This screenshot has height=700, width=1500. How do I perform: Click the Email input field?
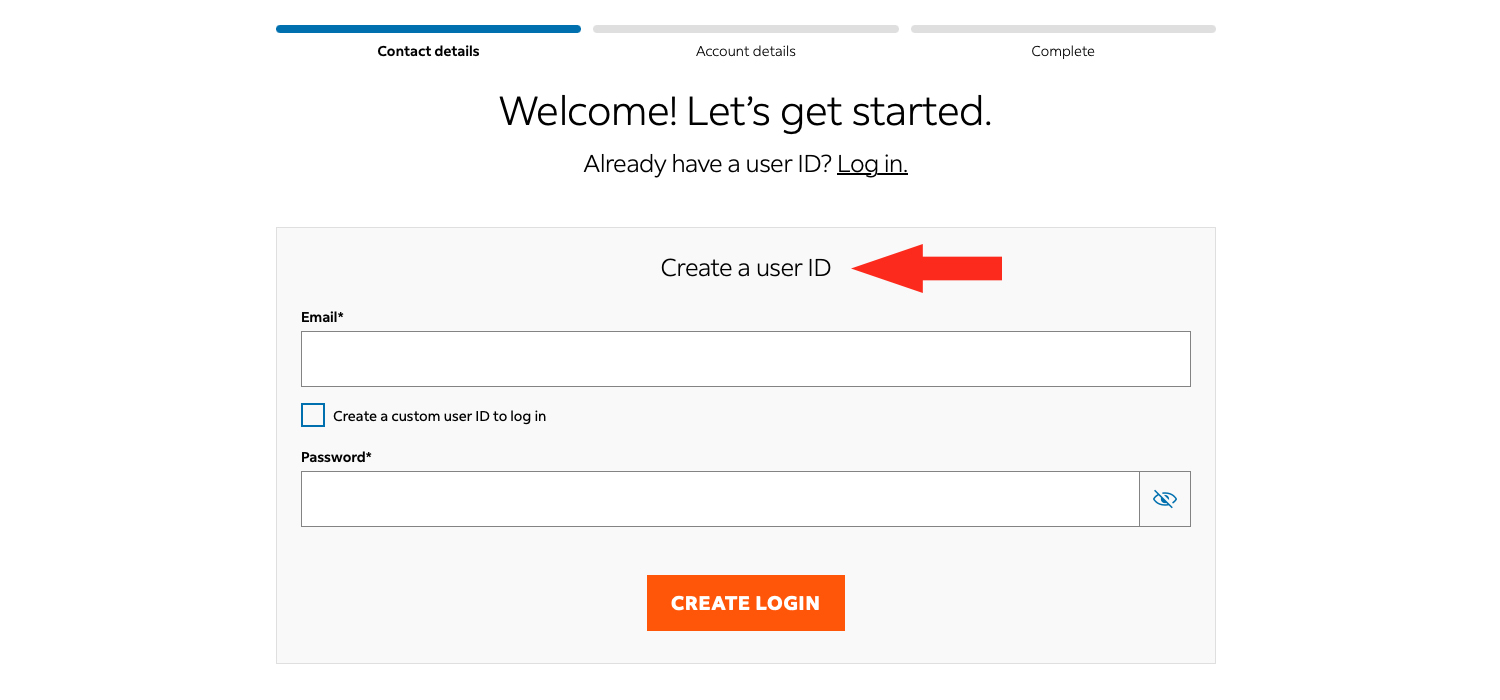click(745, 359)
